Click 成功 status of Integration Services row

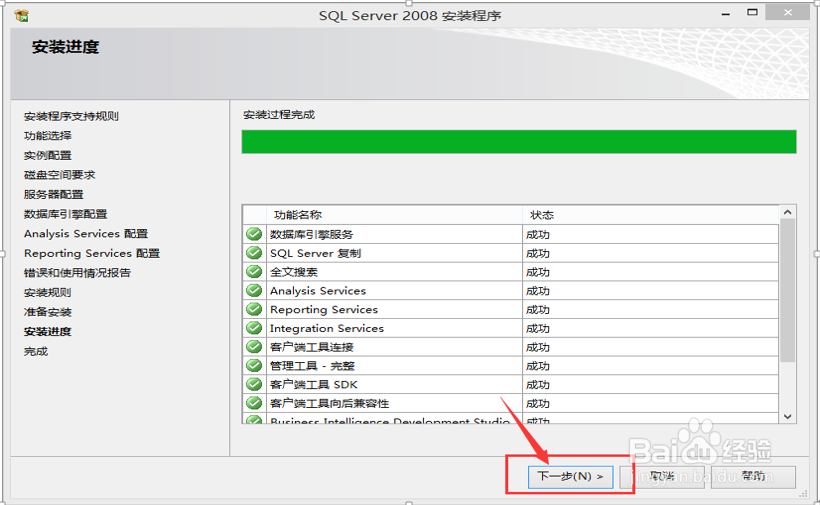[x=538, y=329]
